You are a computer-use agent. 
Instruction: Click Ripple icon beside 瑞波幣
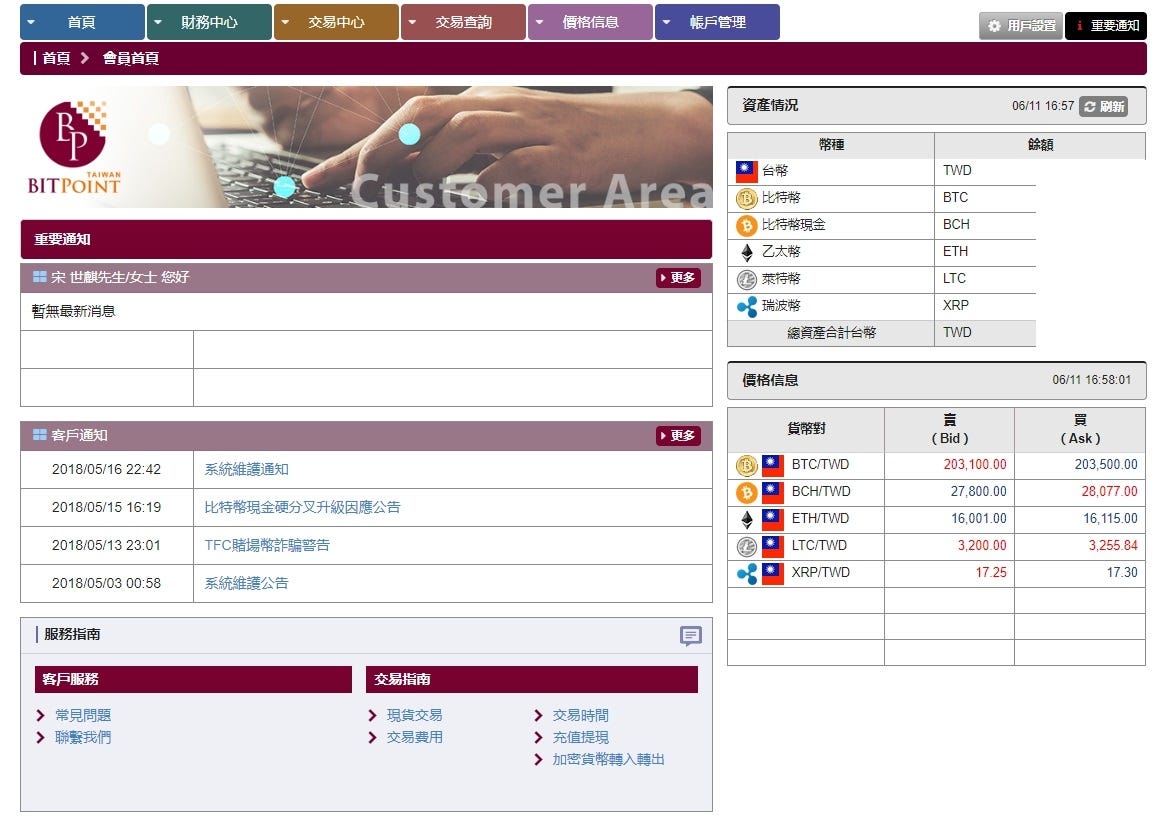pos(747,306)
